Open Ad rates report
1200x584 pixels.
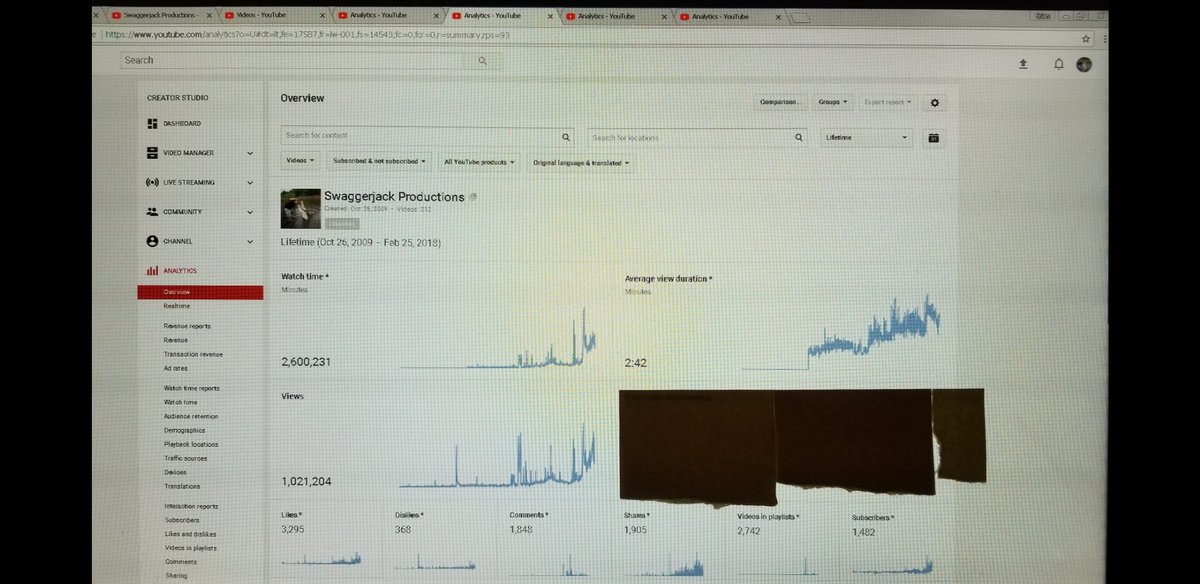coord(175,368)
